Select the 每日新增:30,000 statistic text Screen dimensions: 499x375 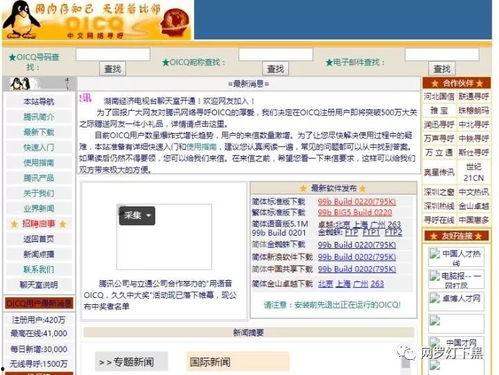point(39,349)
